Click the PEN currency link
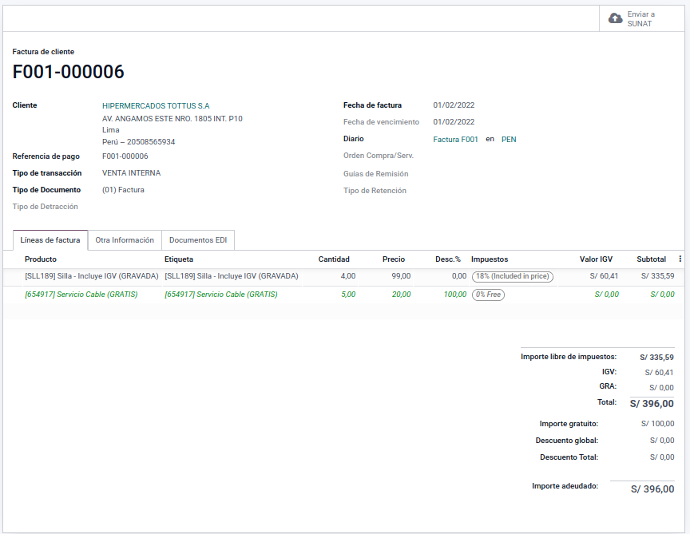690x534 pixels. pos(509,139)
